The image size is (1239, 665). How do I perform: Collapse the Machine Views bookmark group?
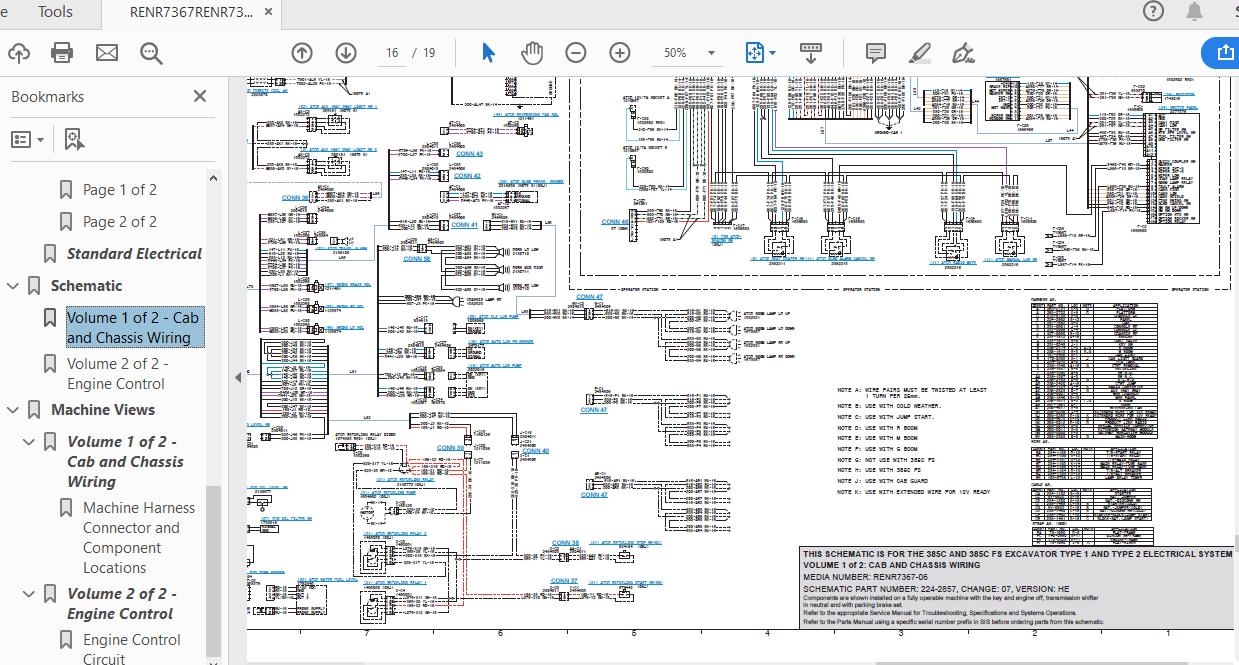tap(13, 410)
